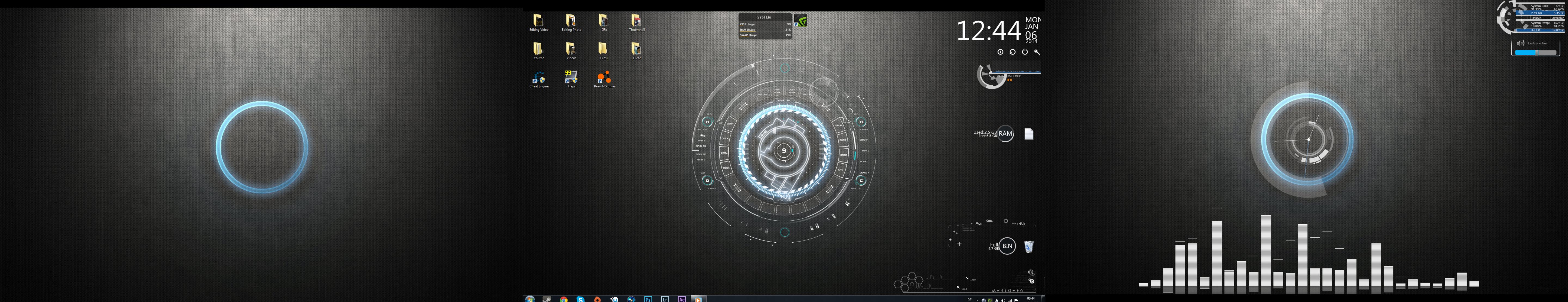Open Google Chrome from the taskbar
The image size is (1568, 302).
point(564,299)
